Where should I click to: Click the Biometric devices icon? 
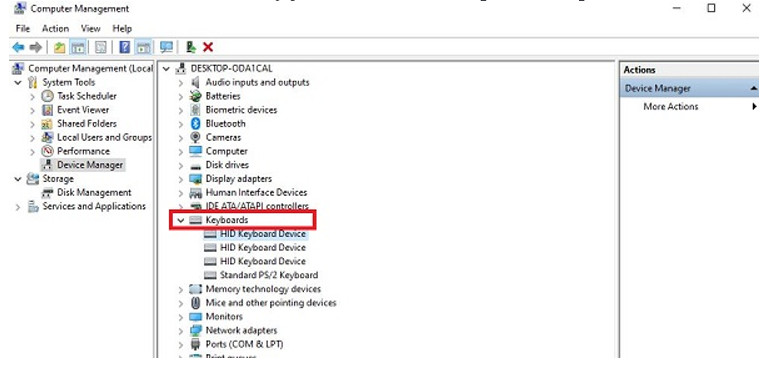tap(196, 110)
